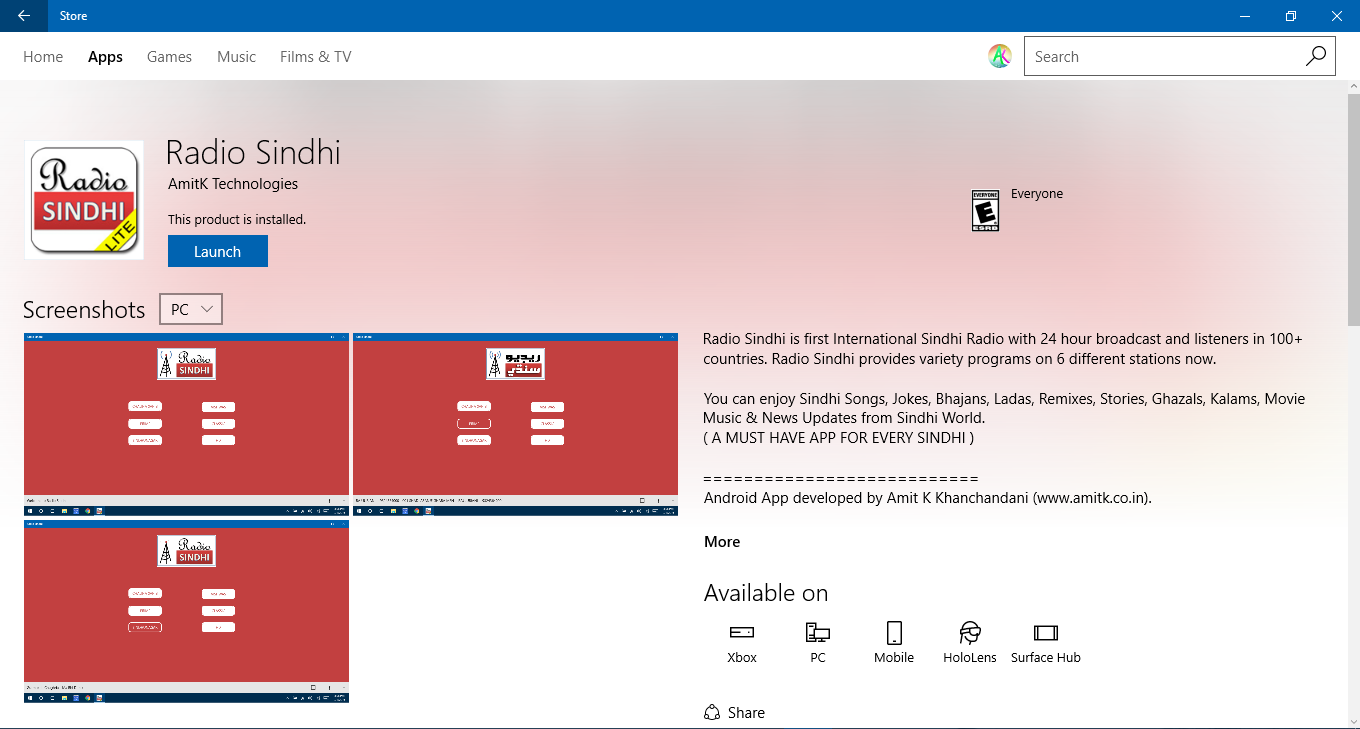Open the third screenshot in bottom row
This screenshot has width=1360, height=729.
pos(187,611)
